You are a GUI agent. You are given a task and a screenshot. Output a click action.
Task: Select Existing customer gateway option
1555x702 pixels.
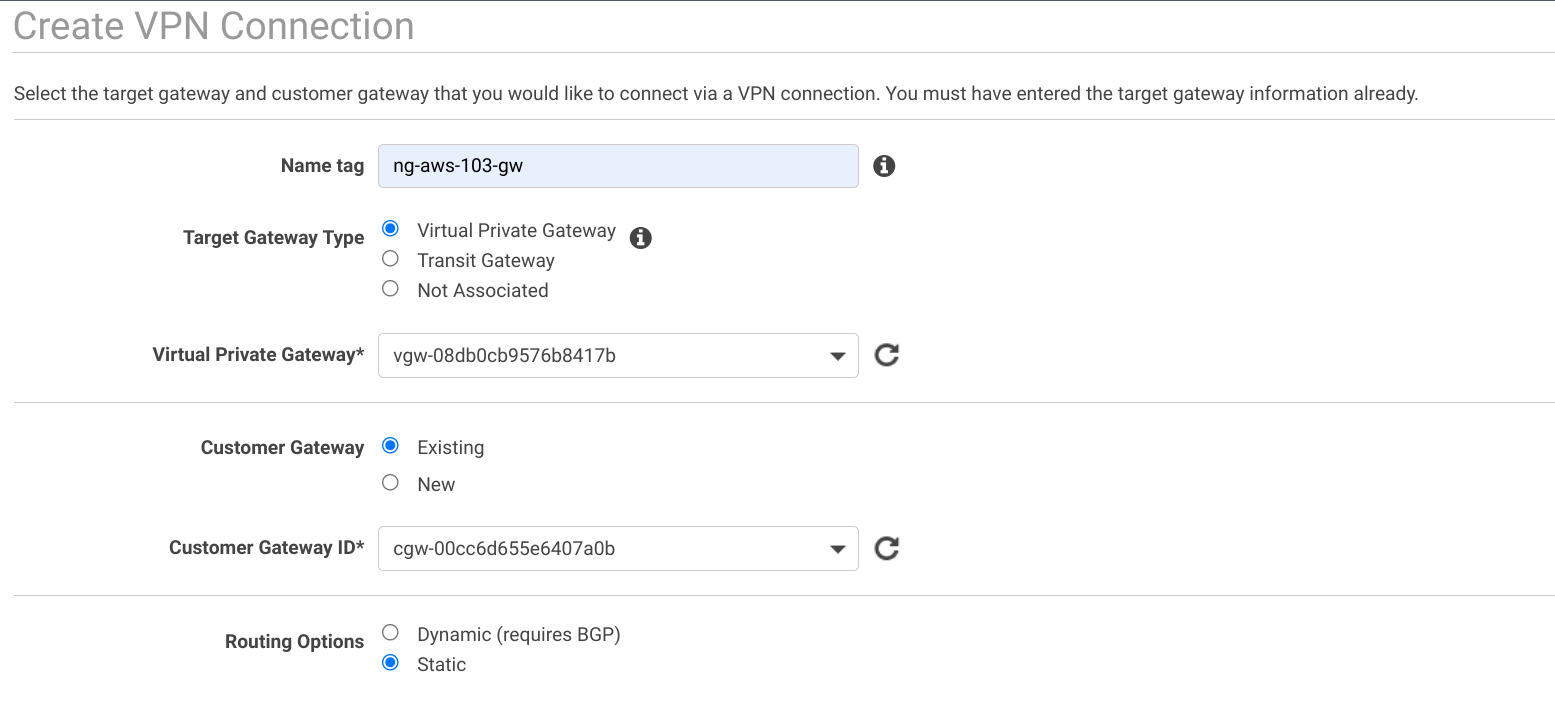[391, 446]
